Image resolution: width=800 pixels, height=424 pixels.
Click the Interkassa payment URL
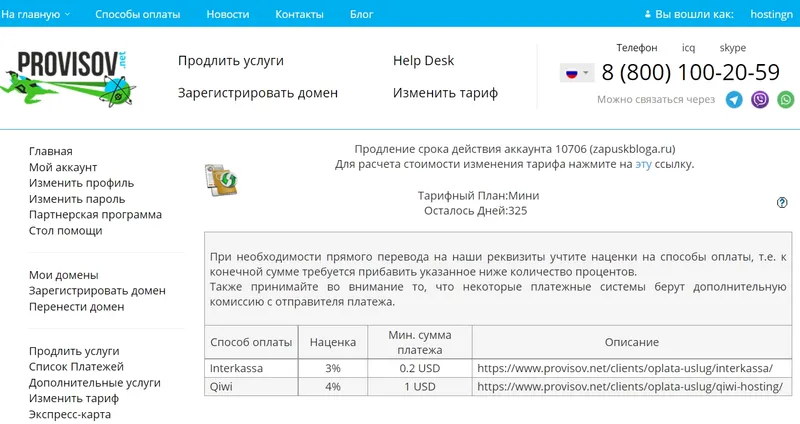(625, 368)
